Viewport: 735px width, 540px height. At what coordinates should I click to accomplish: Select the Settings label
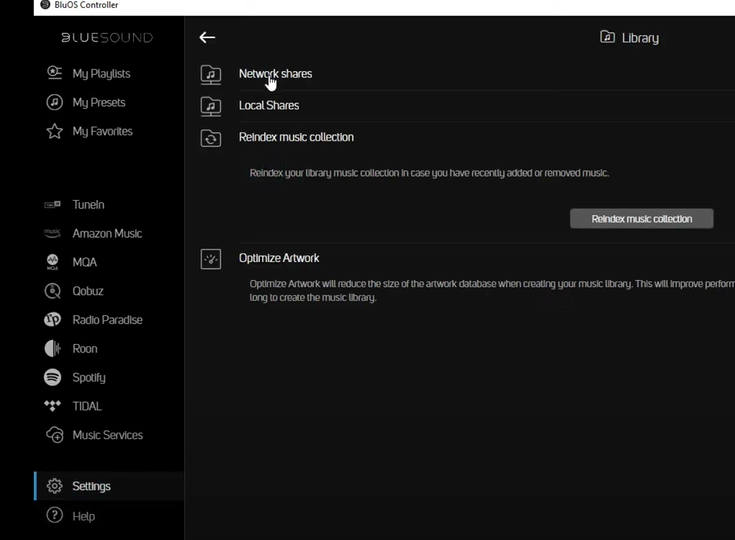point(91,487)
